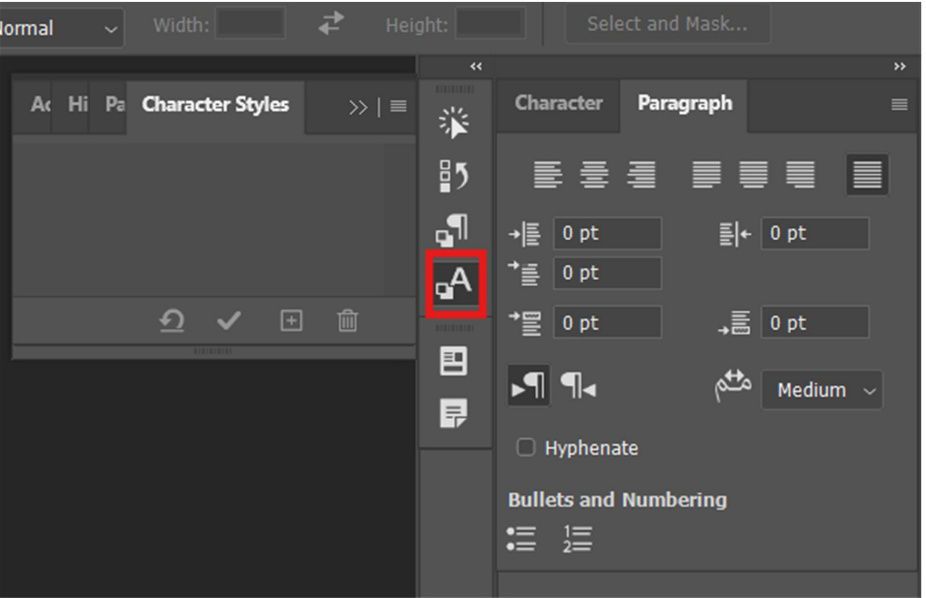Select the Character Styles tab

coord(216,104)
